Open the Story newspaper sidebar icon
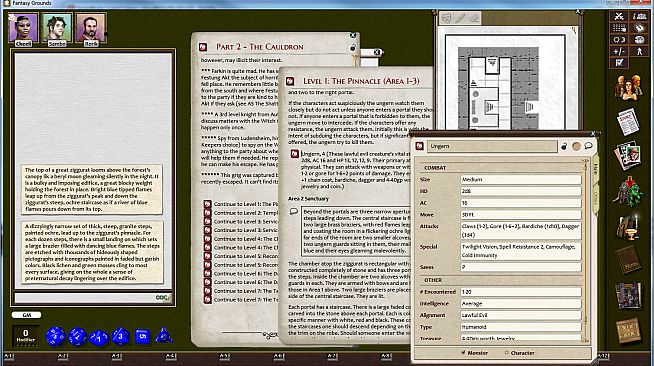654x366 pixels. pyautogui.click(x=628, y=121)
